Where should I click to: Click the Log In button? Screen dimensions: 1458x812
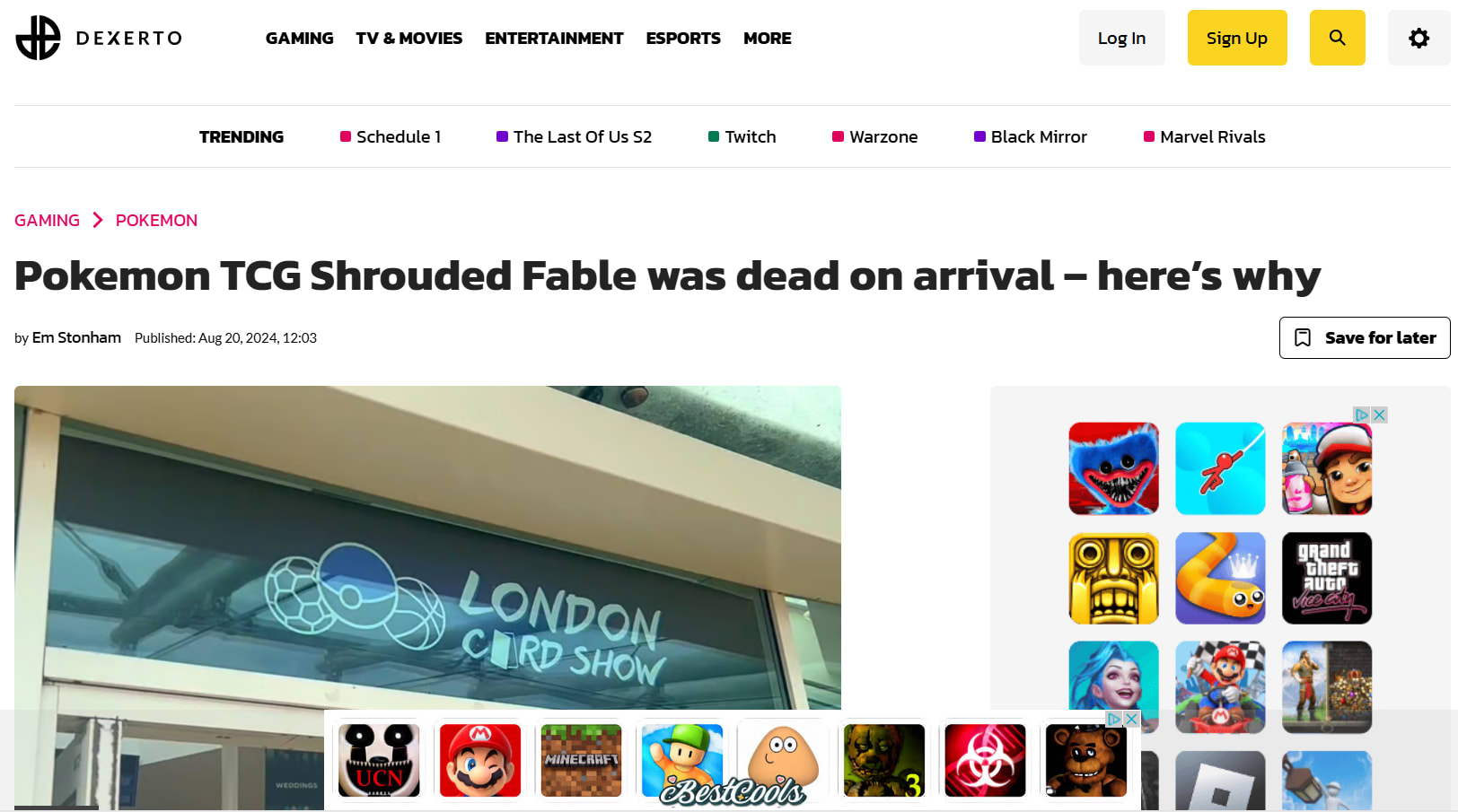coord(1121,38)
